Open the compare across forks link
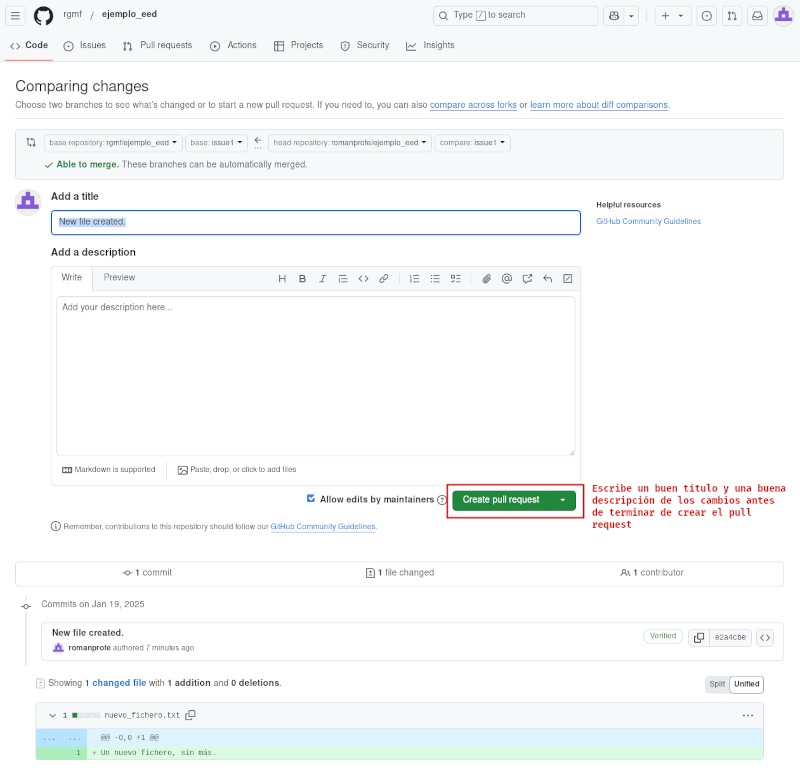The width and height of the screenshot is (800, 771). pos(473,104)
